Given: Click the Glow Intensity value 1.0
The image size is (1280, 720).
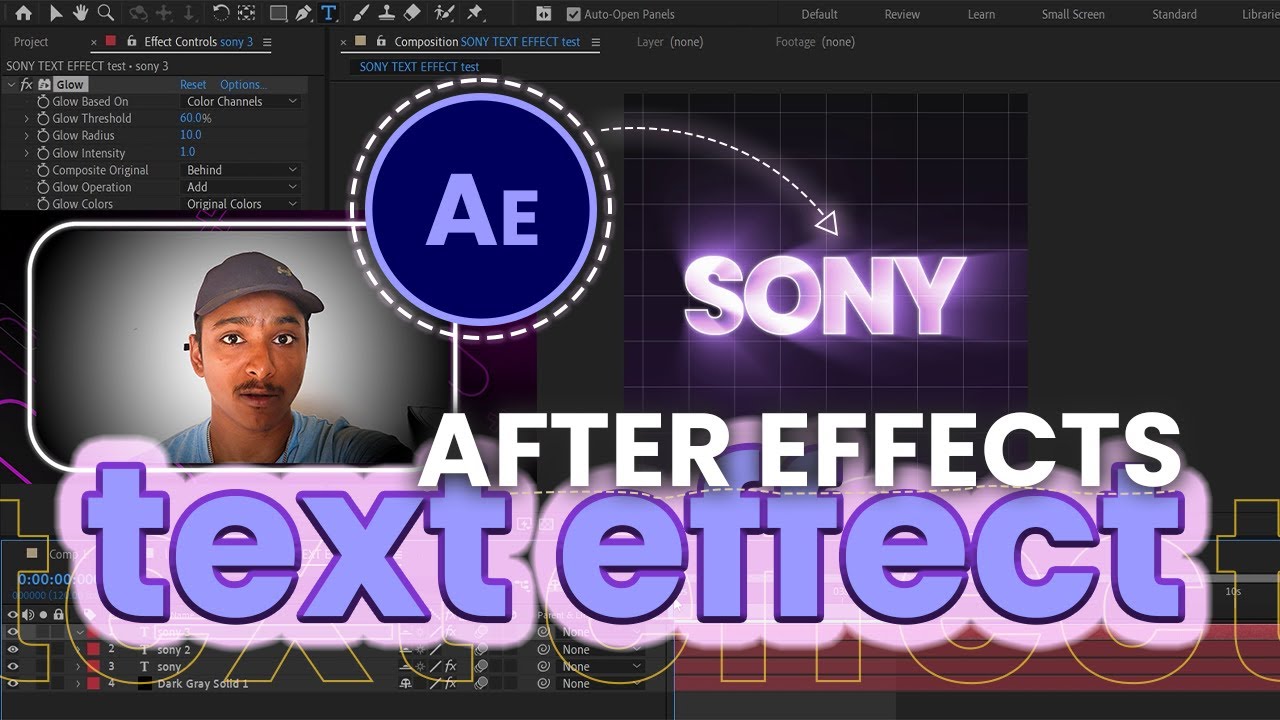Looking at the screenshot, I should click(188, 152).
